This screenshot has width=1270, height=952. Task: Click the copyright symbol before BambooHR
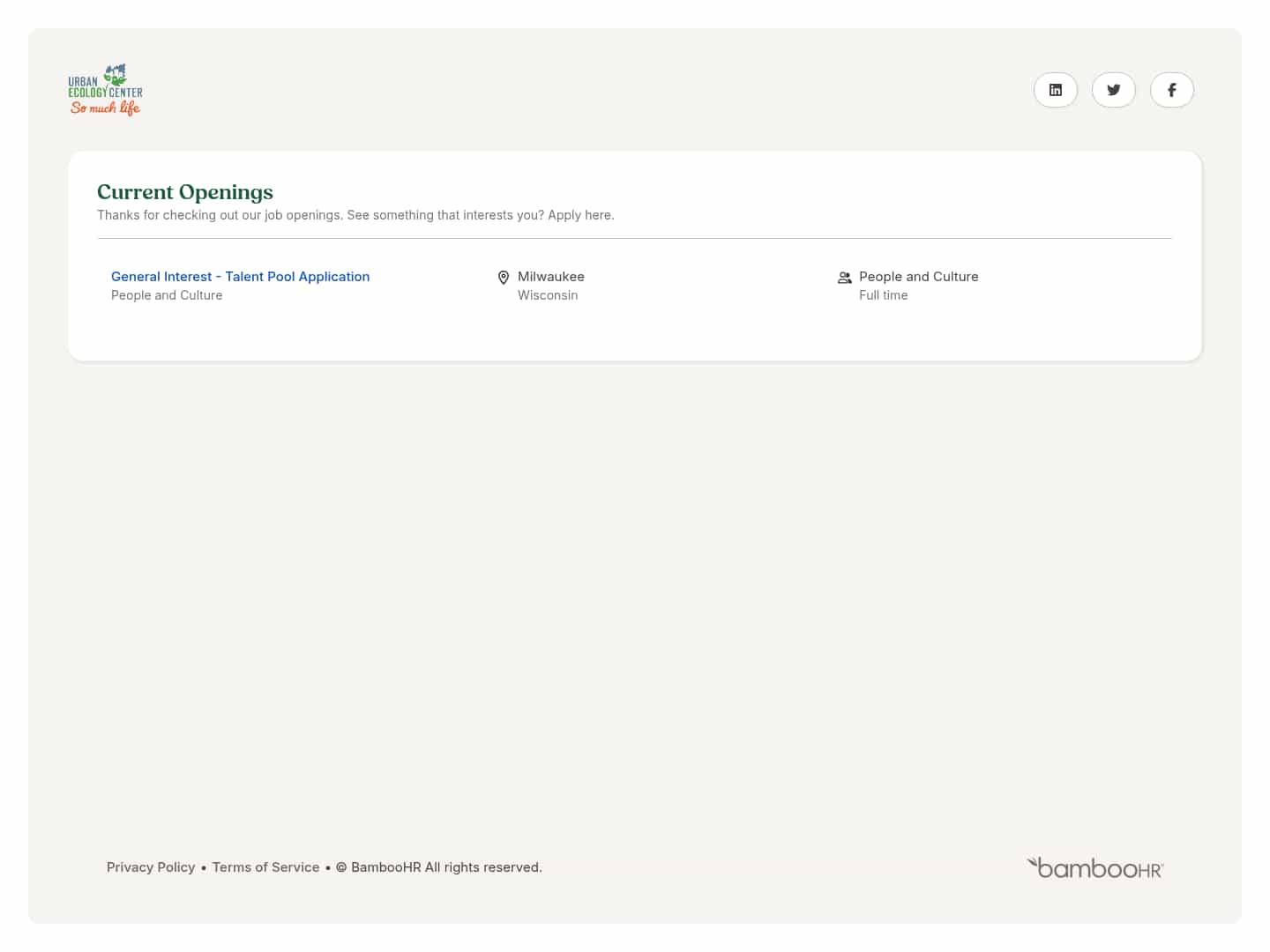(341, 867)
